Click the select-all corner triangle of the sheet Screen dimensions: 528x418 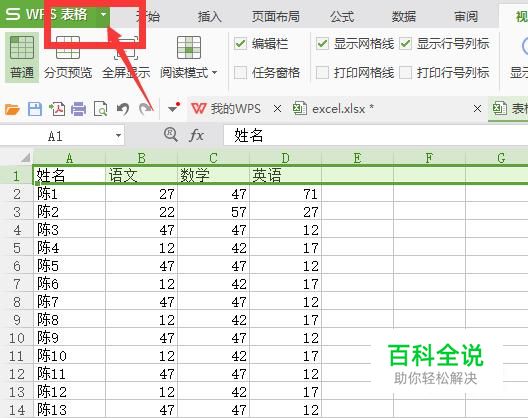pos(26,158)
